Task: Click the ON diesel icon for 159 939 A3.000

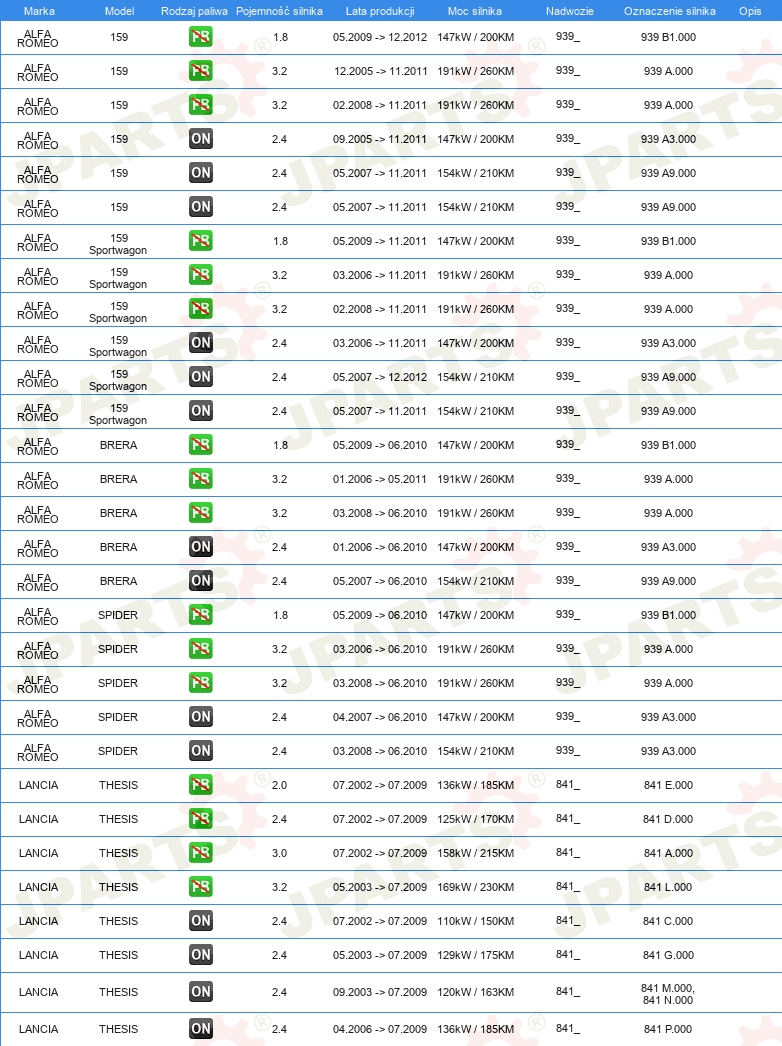Action: [201, 139]
